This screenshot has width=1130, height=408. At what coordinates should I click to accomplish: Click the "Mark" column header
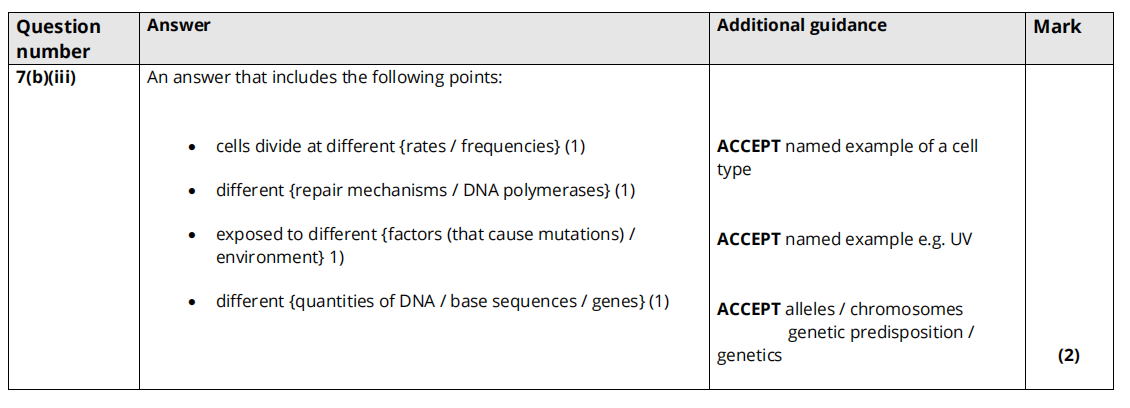(x=1057, y=27)
